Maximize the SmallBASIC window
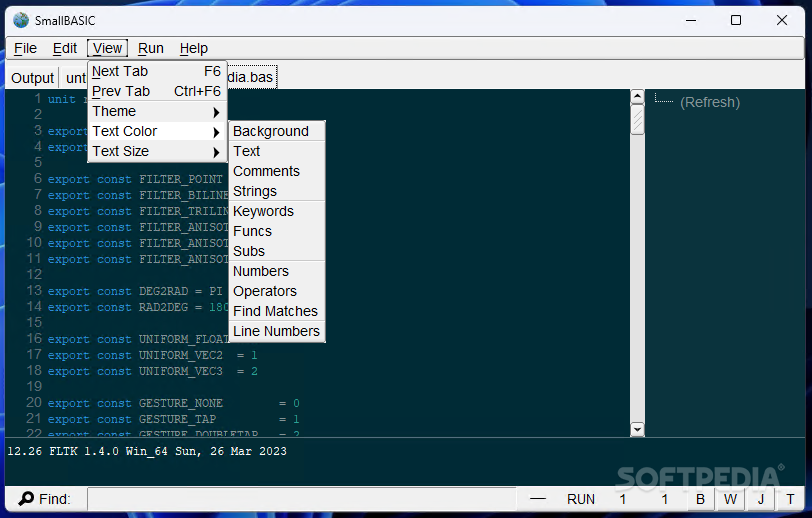The width and height of the screenshot is (812, 518). pos(736,20)
